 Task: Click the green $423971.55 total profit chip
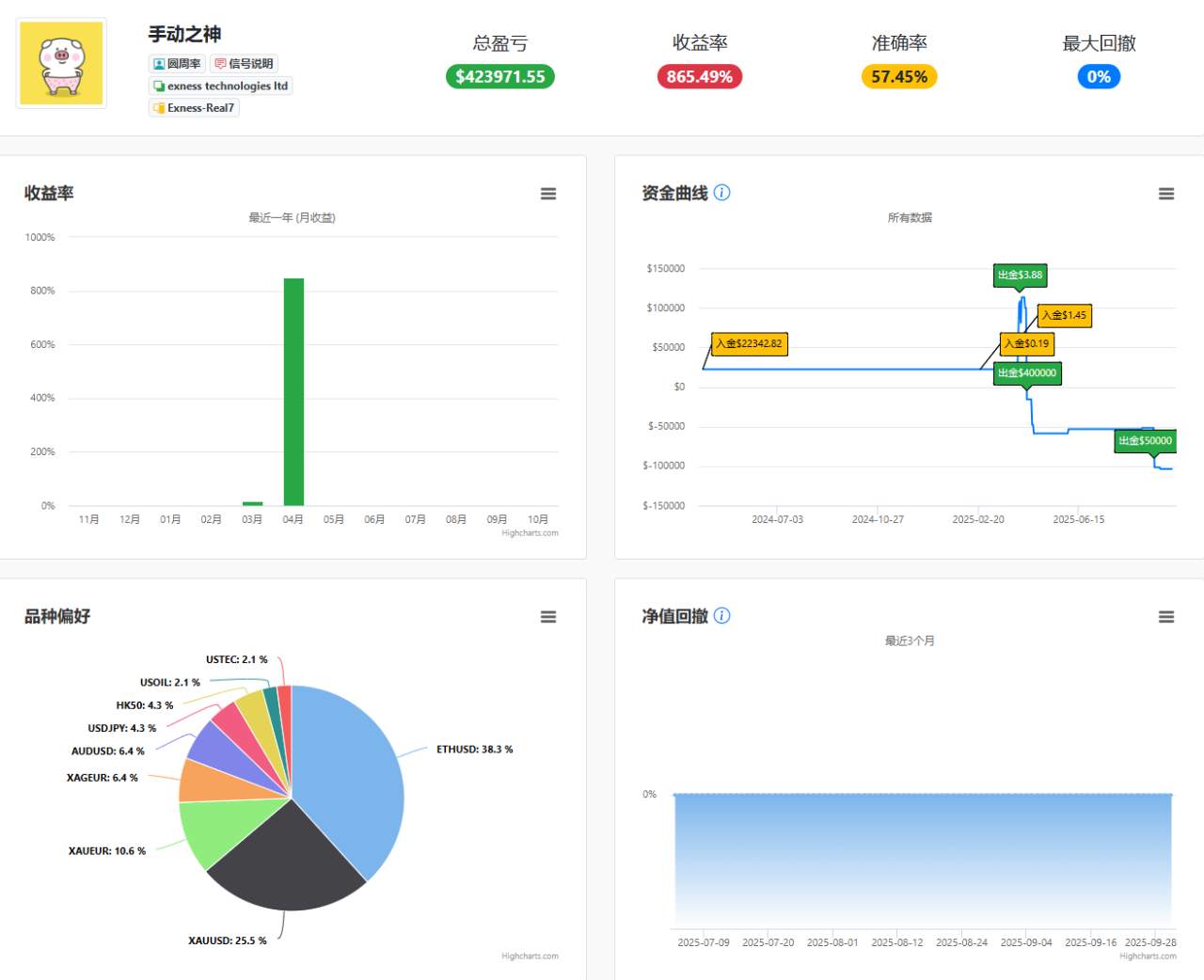coord(499,77)
